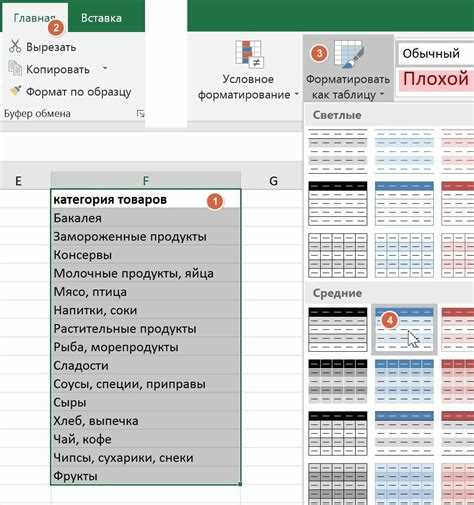Click the Фрукты cell
The height and width of the screenshot is (505, 474).
pyautogui.click(x=146, y=476)
